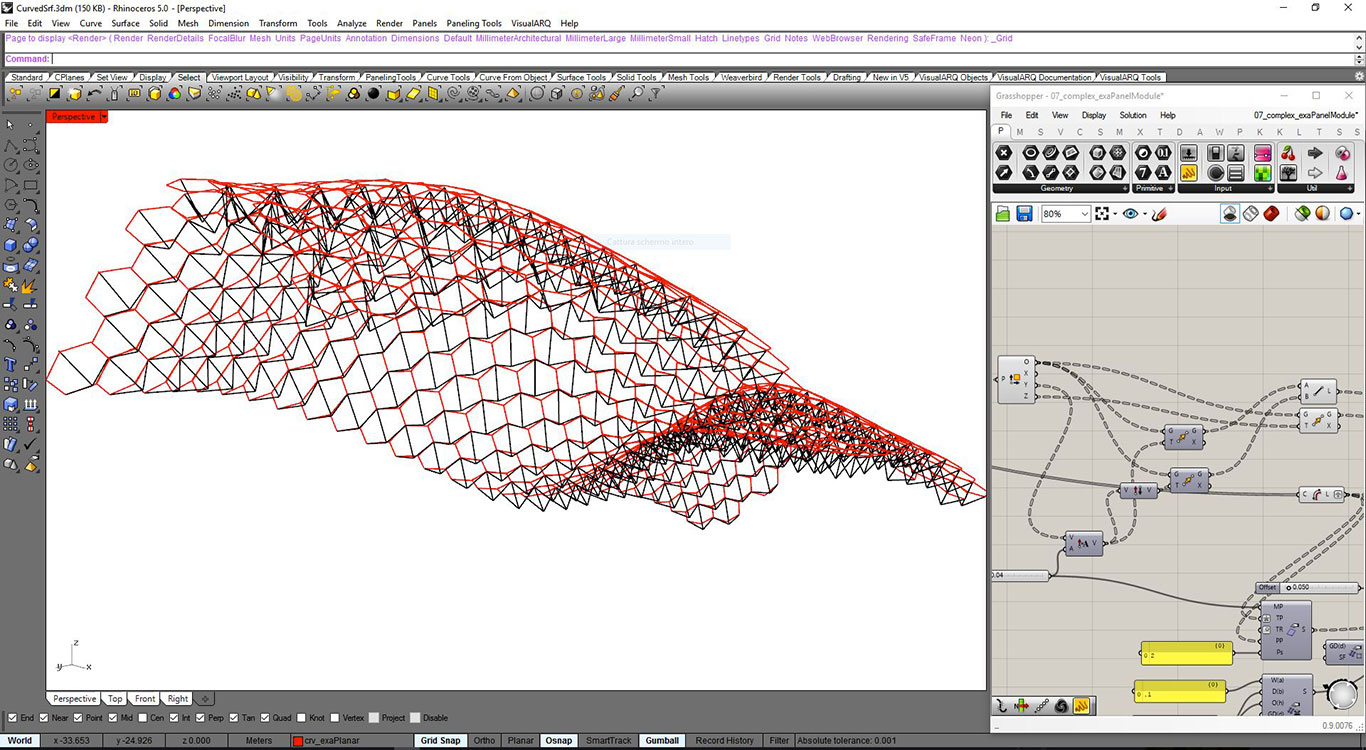1366x750 pixels.
Task: Save the Grasshopper definition with the disk icon
Action: (x=1025, y=213)
